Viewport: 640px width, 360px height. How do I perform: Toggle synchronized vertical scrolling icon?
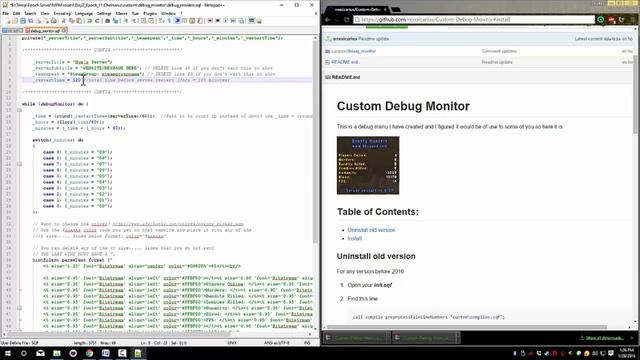(143, 20)
